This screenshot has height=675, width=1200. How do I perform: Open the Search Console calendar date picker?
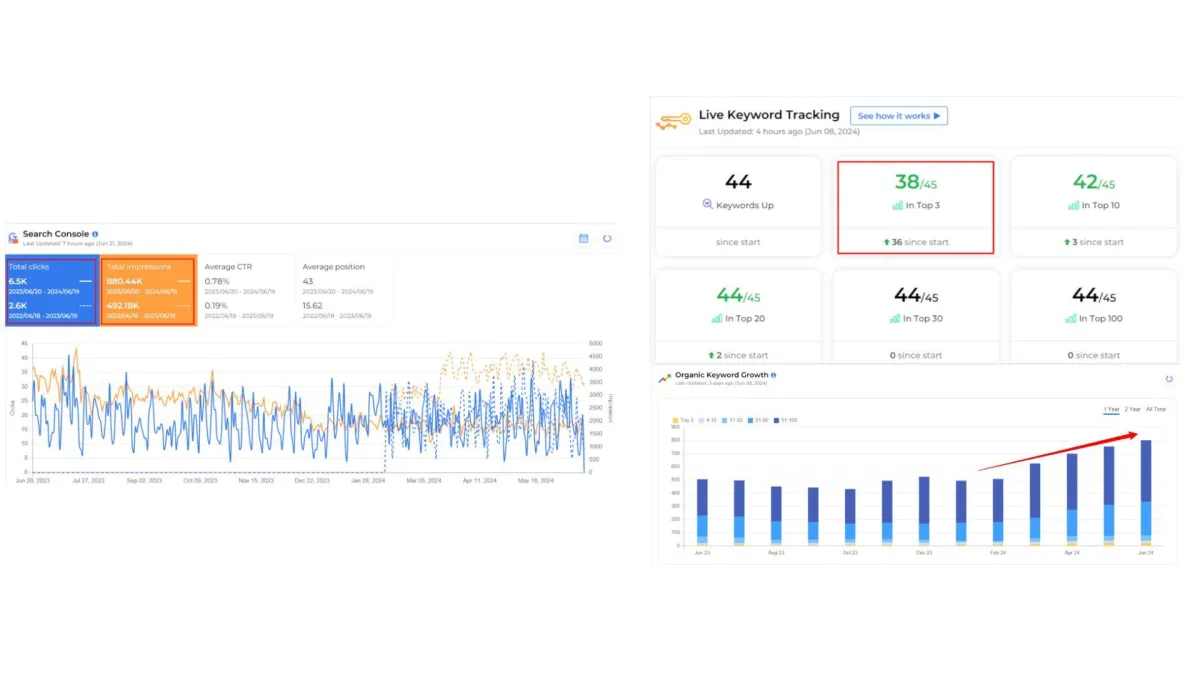[x=584, y=238]
